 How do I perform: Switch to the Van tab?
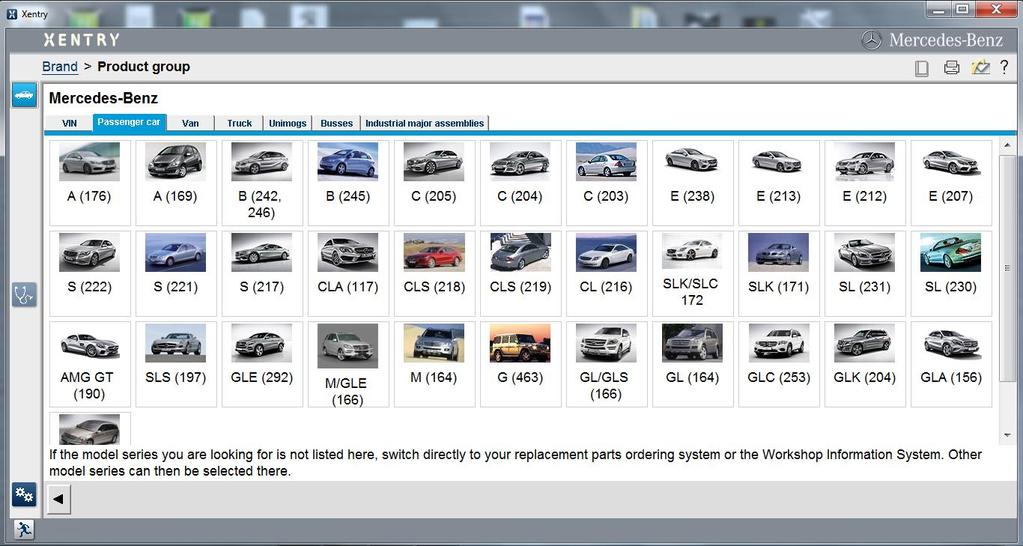click(x=191, y=123)
